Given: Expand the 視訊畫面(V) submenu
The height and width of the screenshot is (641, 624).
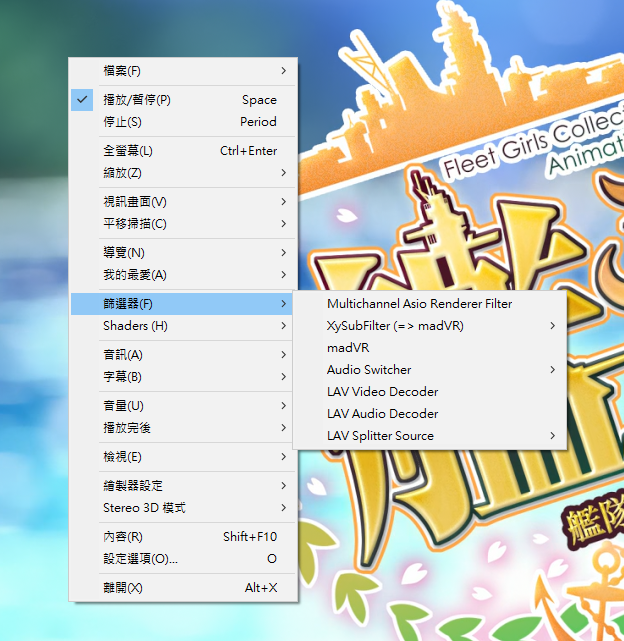Looking at the screenshot, I should (x=183, y=202).
